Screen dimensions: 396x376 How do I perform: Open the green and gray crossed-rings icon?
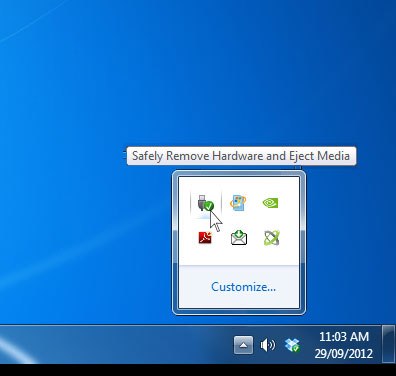click(271, 238)
